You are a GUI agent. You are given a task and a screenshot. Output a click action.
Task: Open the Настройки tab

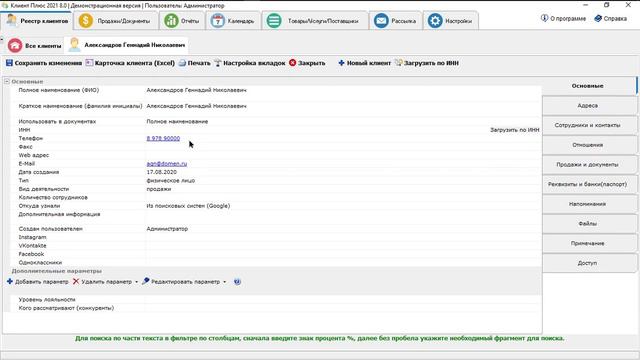click(450, 21)
